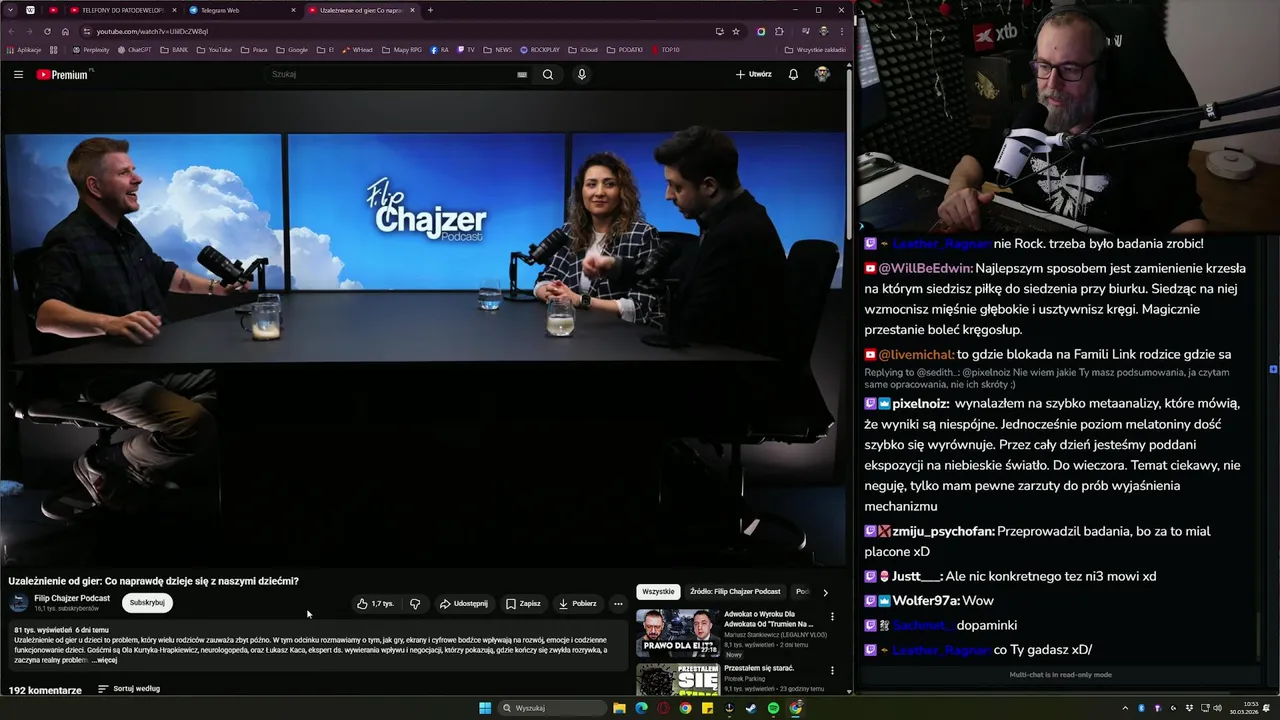Open the ROCKPLAY bookmark
1280x720 pixels.
tap(540, 49)
